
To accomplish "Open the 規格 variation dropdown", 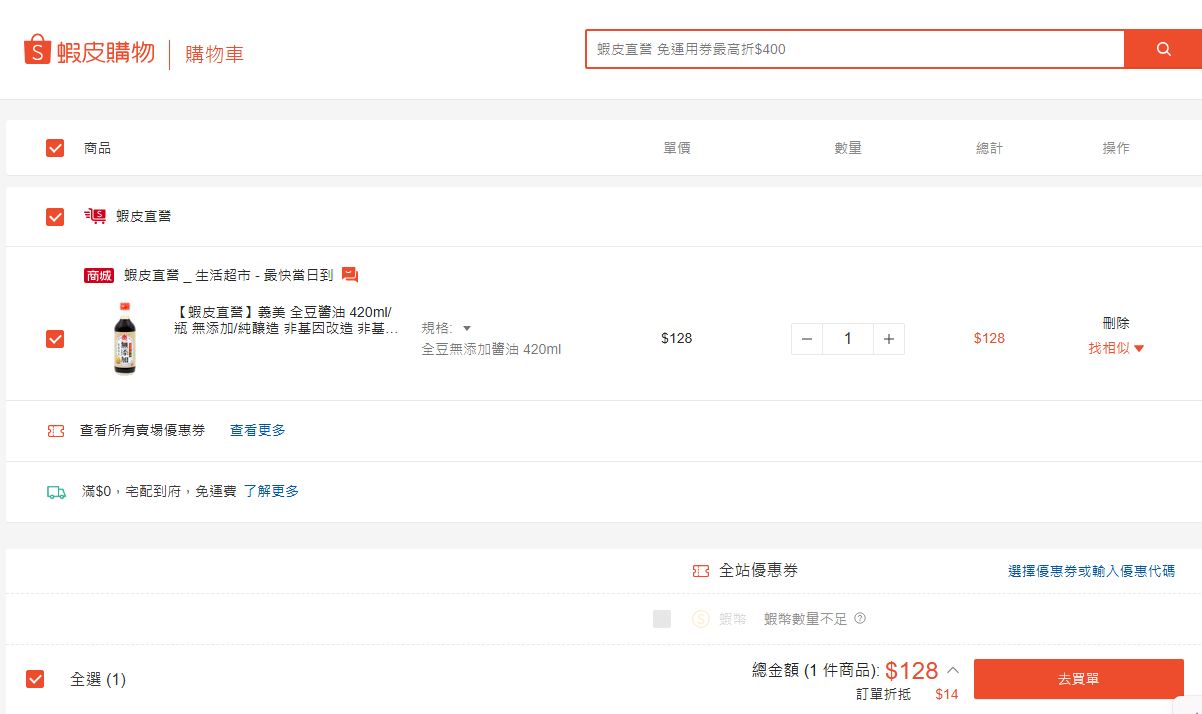I will (447, 328).
